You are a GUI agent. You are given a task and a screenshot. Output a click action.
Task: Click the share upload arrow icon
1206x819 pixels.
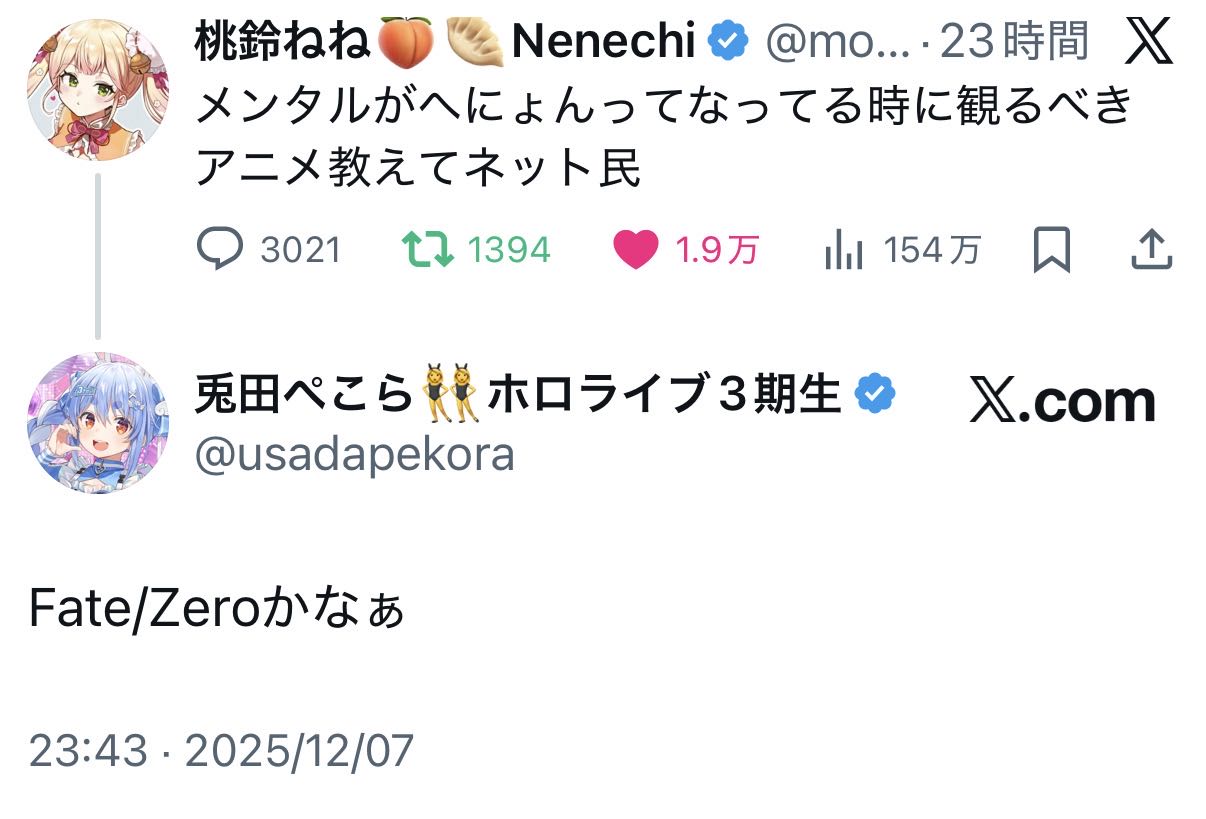1150,249
